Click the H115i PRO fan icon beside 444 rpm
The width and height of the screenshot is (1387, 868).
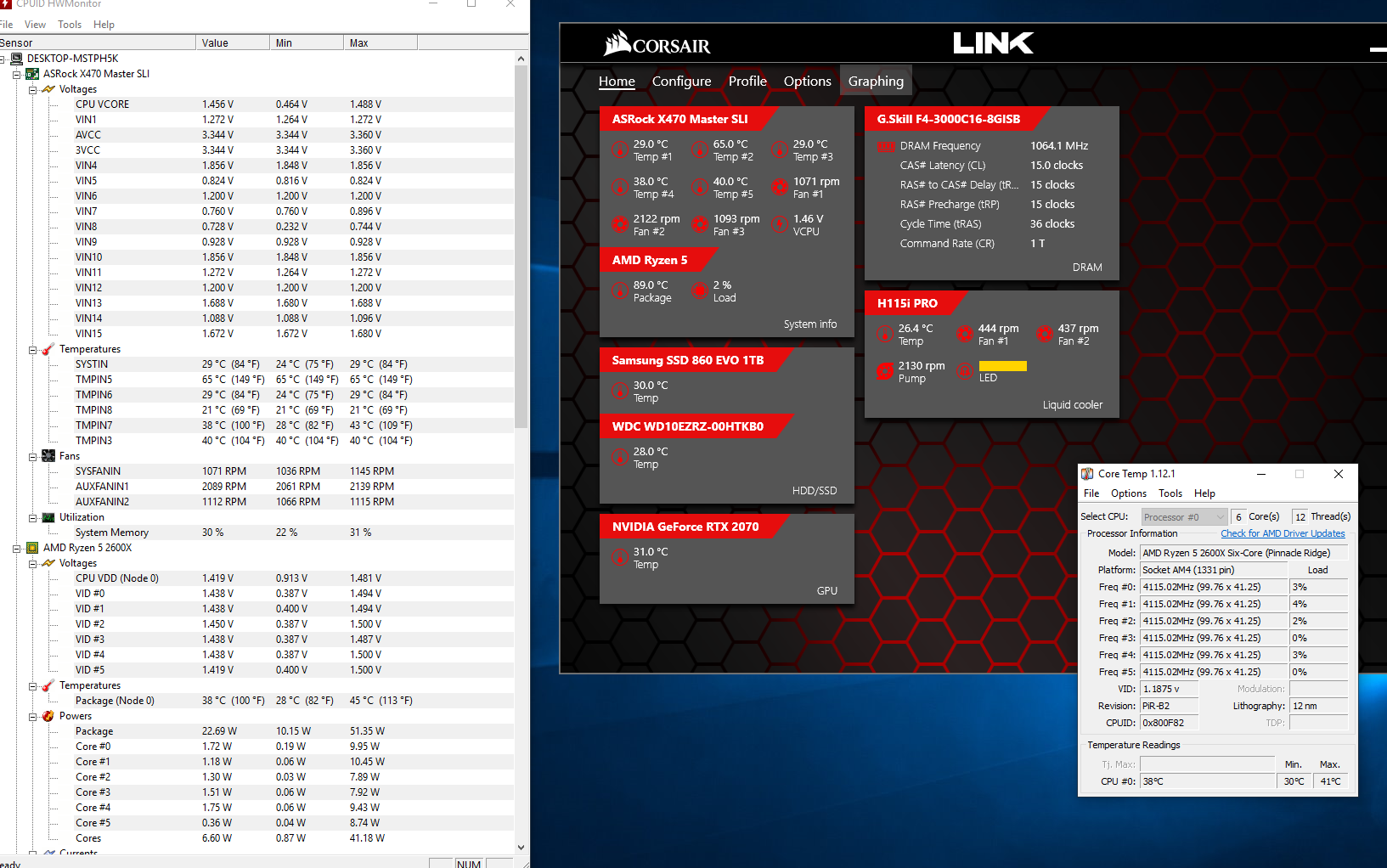pos(964,335)
